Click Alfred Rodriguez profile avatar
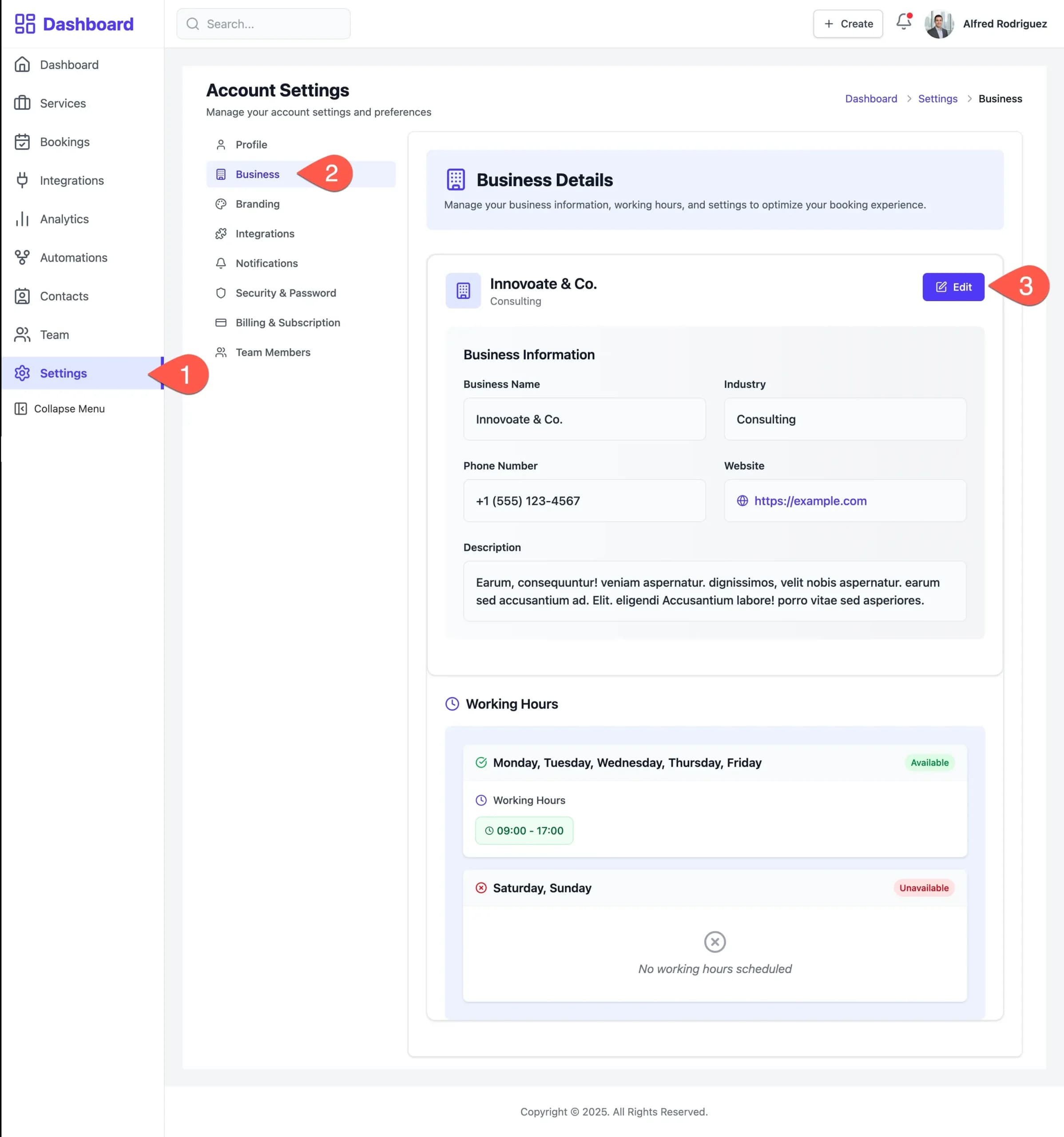The width and height of the screenshot is (1064, 1137). click(x=938, y=24)
